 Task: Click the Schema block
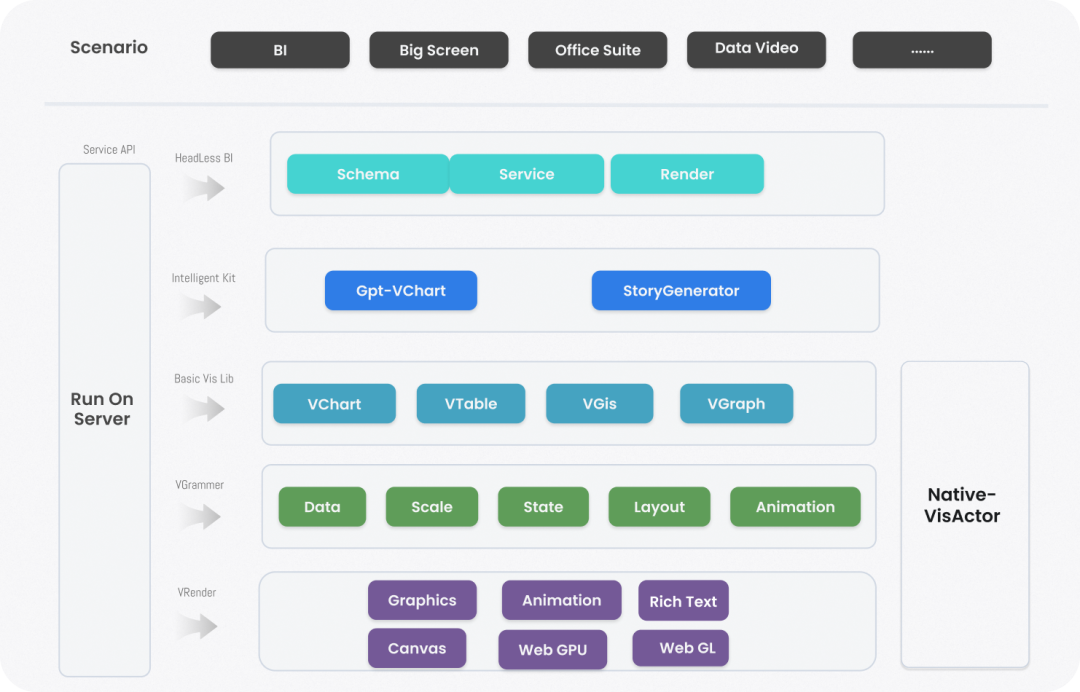(368, 174)
